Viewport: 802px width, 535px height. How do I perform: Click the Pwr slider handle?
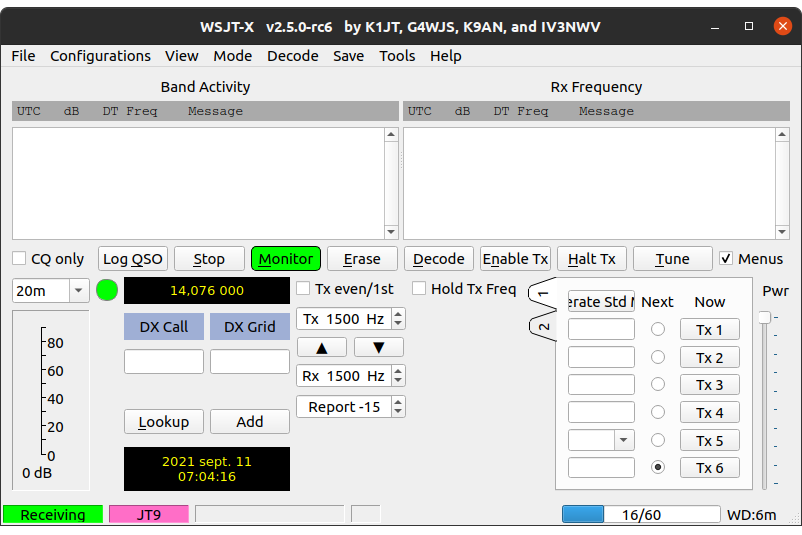(765, 317)
